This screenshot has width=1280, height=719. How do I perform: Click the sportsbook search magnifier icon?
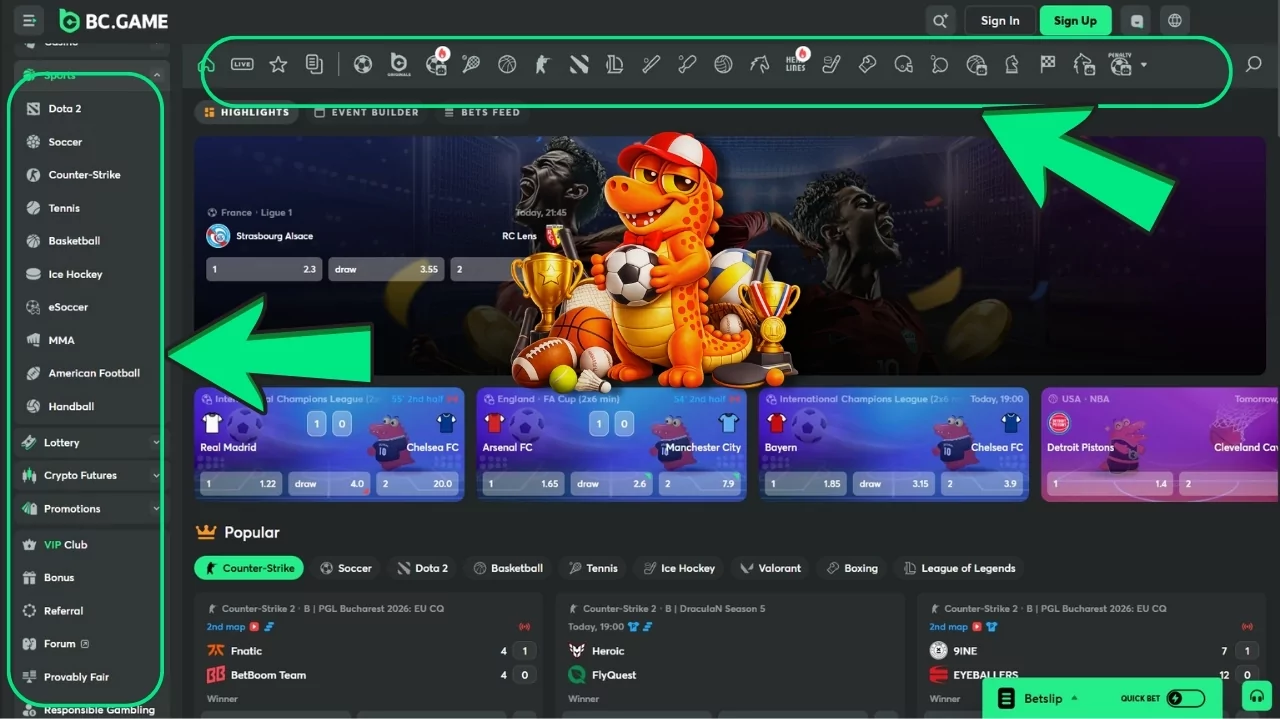tap(1253, 64)
